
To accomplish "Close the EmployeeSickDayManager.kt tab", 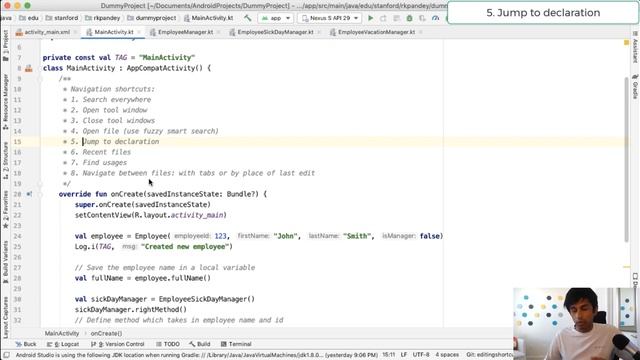I will pyautogui.click(x=319, y=32).
